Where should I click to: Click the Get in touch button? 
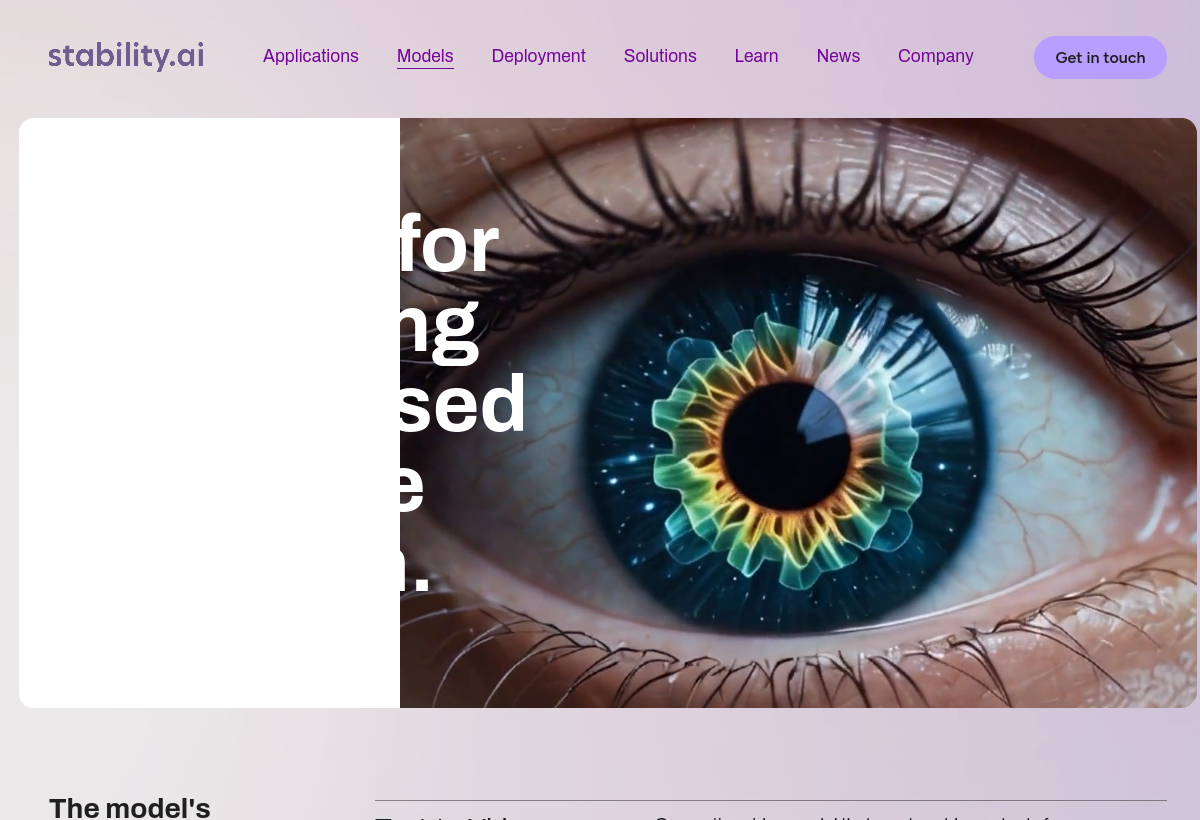coord(1100,58)
